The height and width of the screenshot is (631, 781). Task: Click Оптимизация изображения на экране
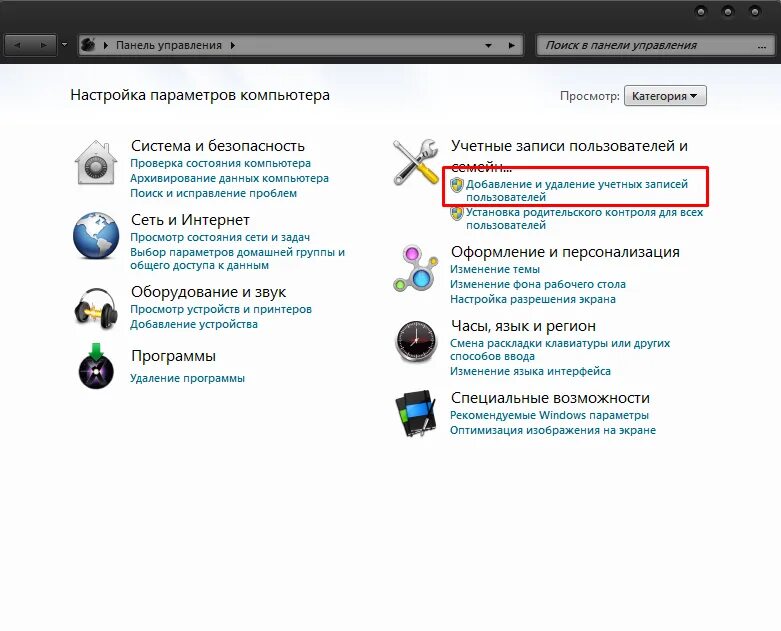coord(552,430)
